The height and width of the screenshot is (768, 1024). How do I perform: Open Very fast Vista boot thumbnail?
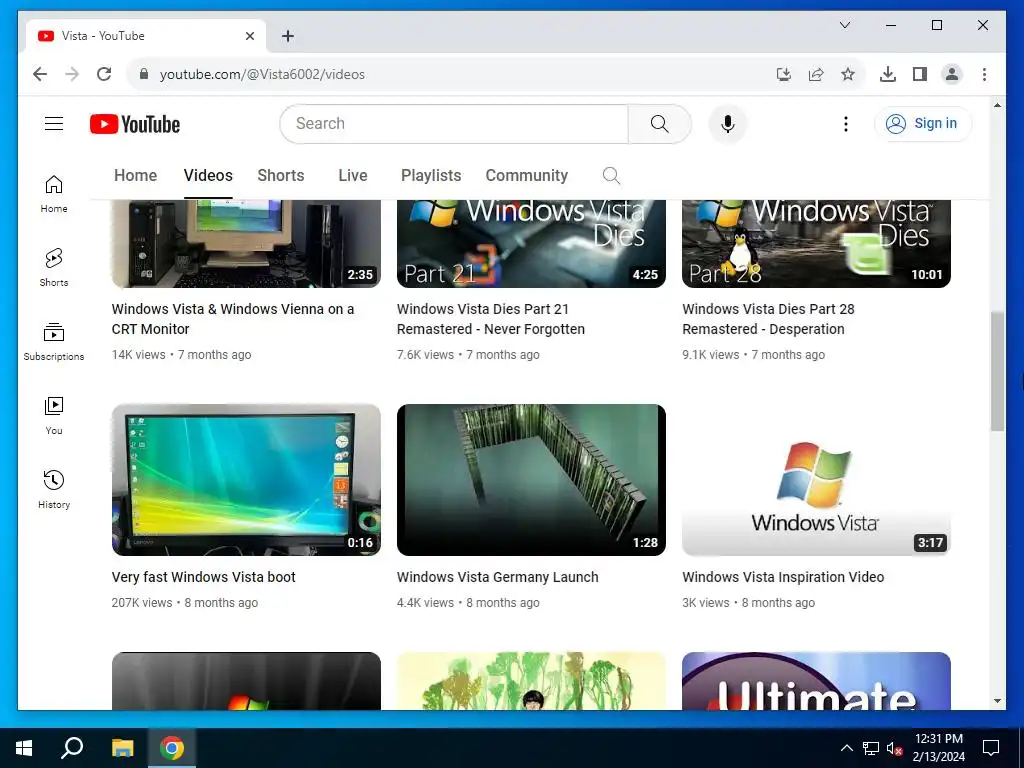(246, 480)
